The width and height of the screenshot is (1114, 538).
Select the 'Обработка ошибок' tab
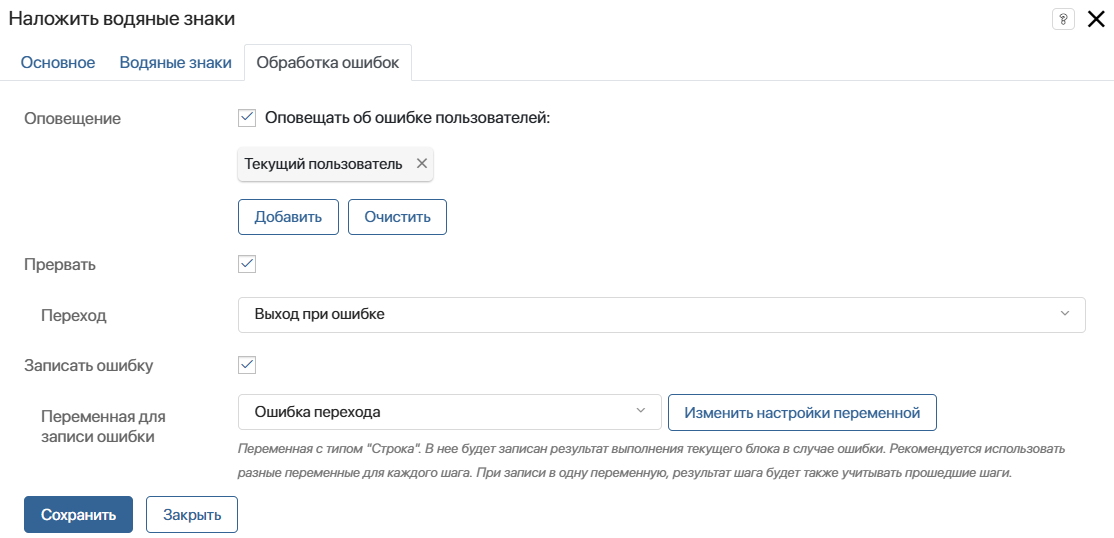click(328, 63)
